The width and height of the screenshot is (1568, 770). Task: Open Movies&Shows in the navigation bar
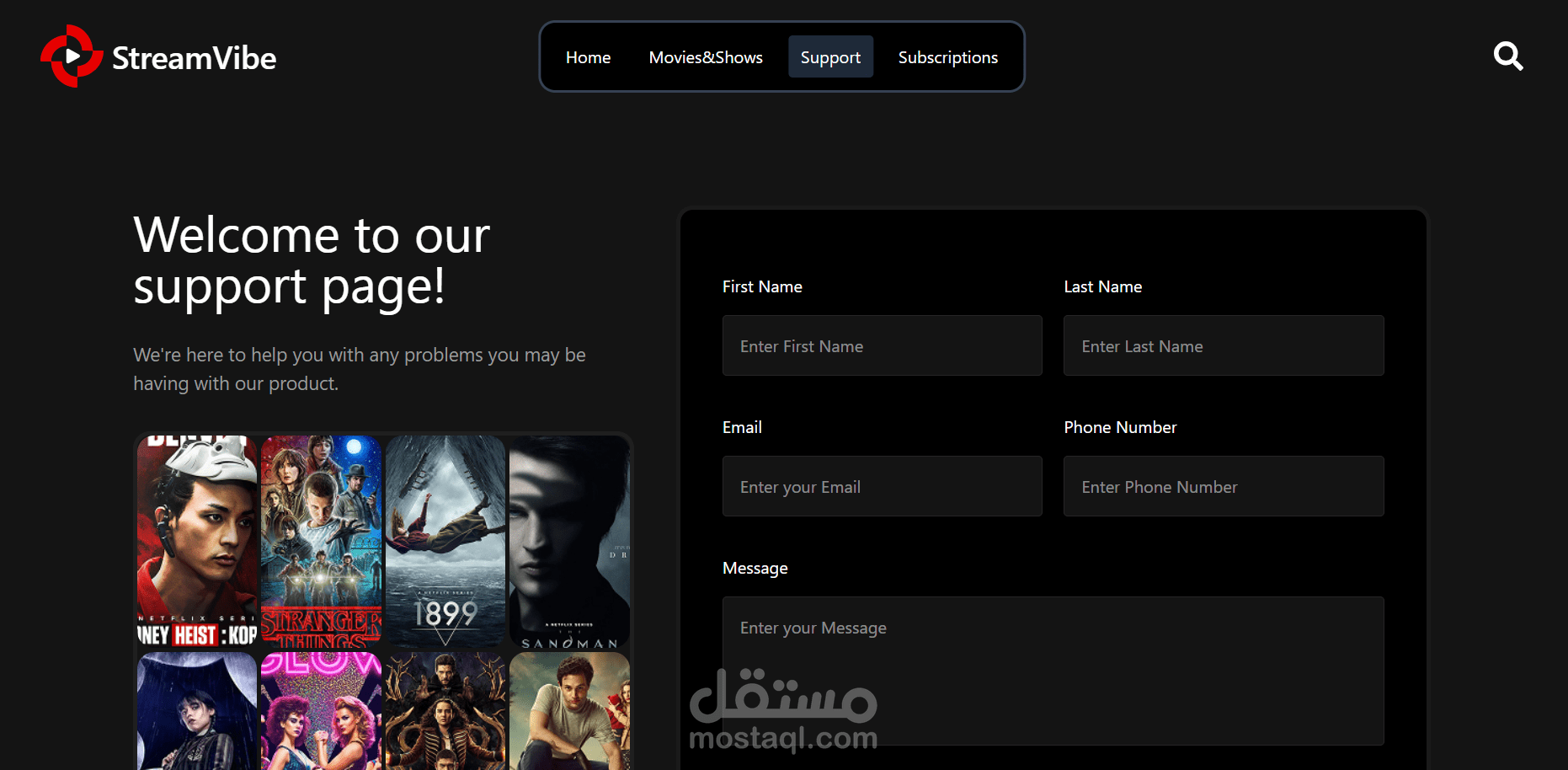pyautogui.click(x=706, y=57)
